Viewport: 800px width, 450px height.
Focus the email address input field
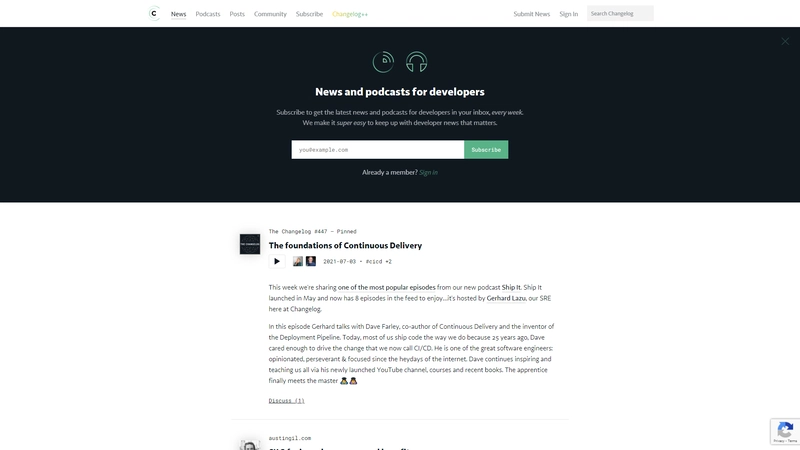click(378, 149)
